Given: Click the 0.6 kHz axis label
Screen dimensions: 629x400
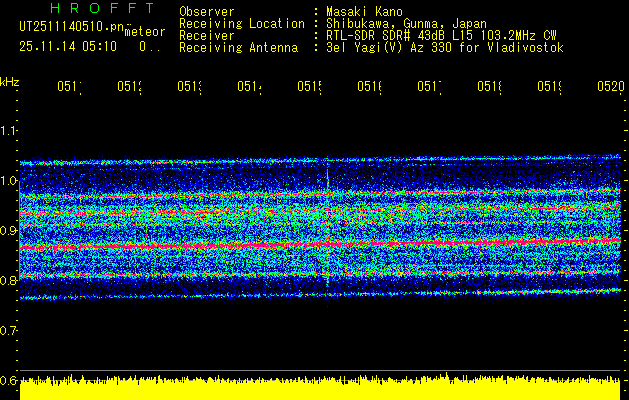Looking at the screenshot, I should (x=8, y=380).
